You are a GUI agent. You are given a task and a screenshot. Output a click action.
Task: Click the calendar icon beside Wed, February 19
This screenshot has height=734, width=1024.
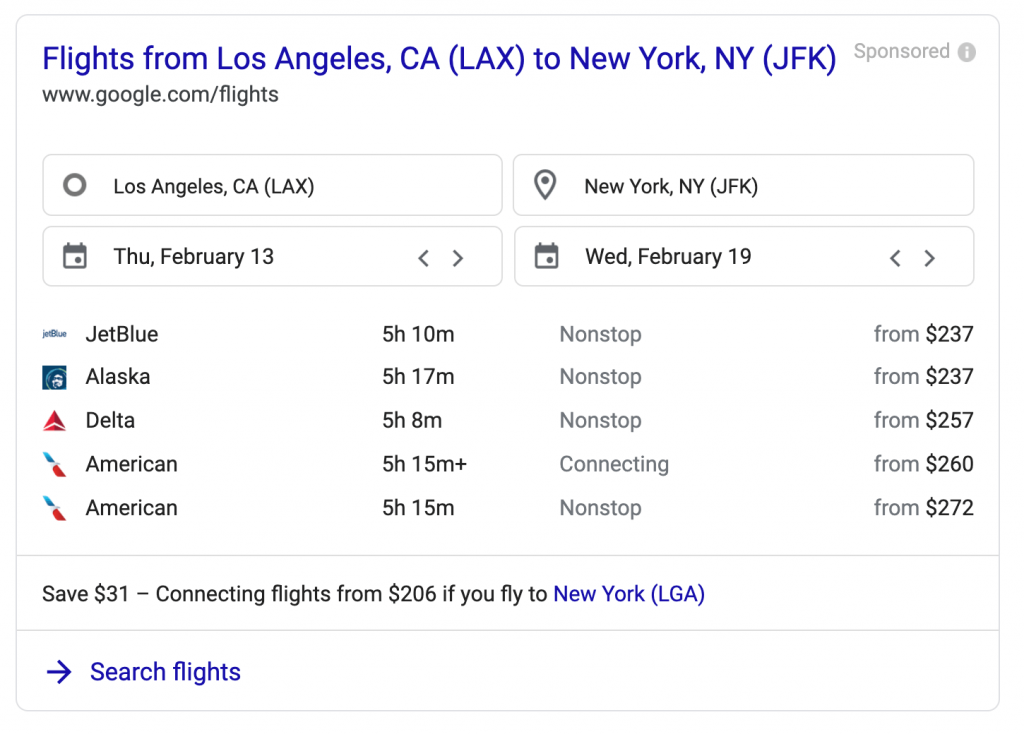[546, 257]
